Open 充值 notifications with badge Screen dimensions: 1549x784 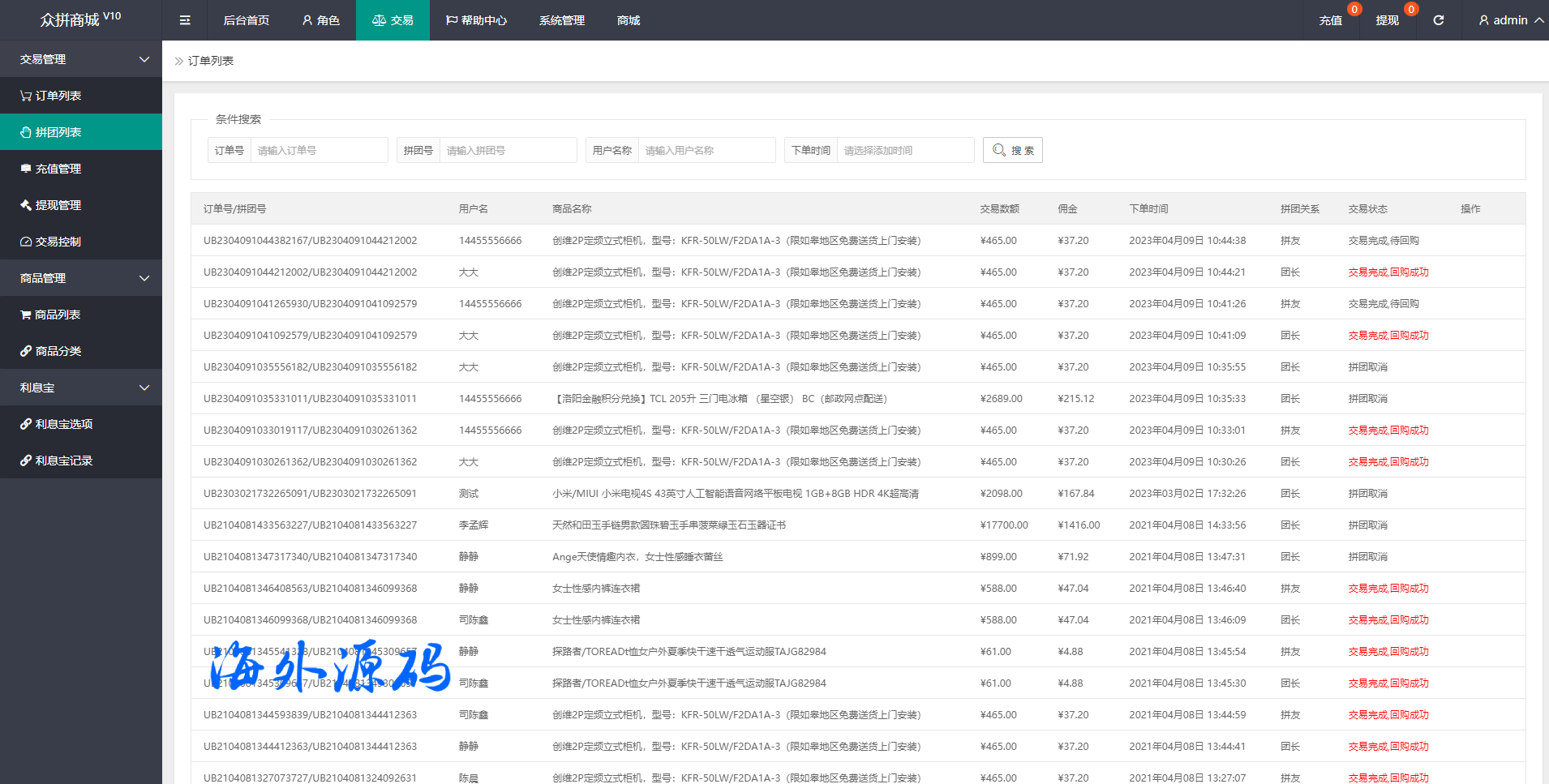(x=1330, y=20)
